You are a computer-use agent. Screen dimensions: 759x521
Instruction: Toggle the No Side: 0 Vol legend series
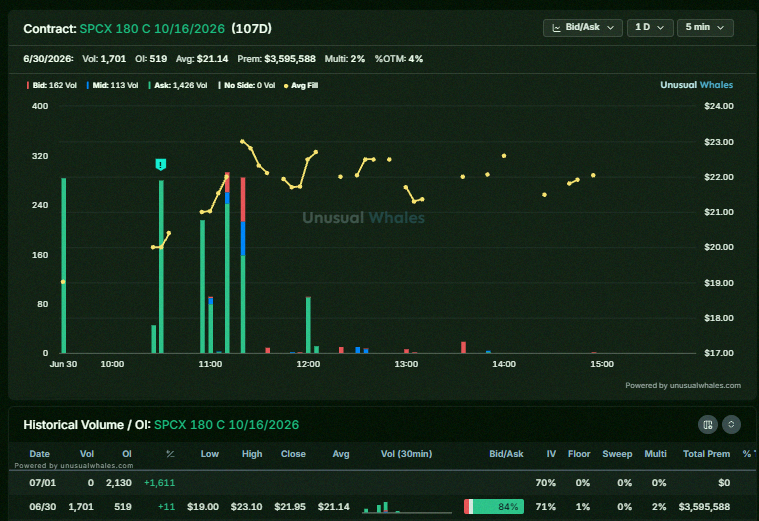247,85
